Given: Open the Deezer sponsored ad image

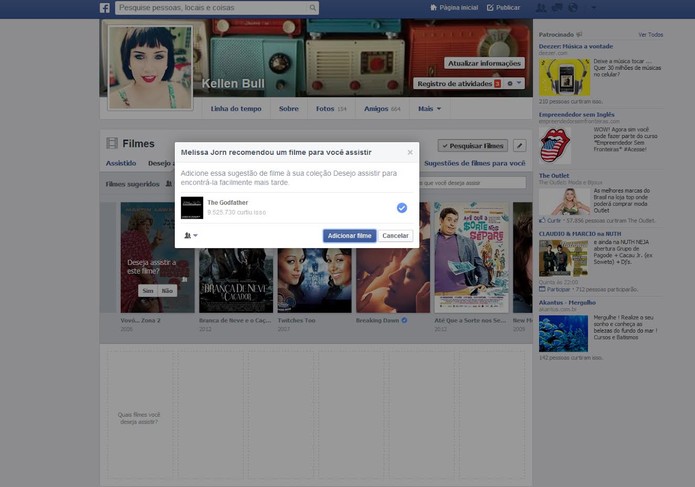Looking at the screenshot, I should (x=564, y=78).
